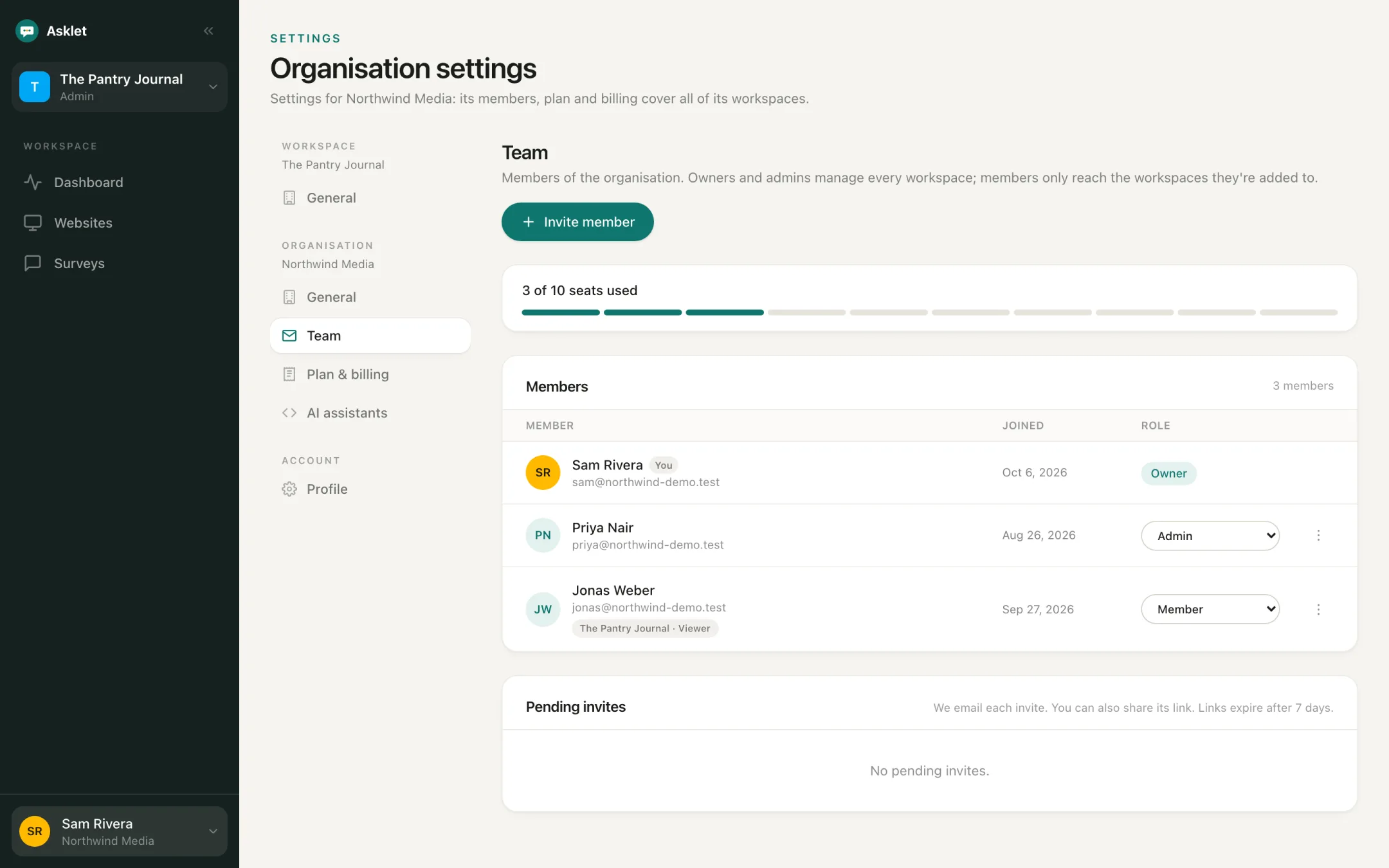Switch to Plan & billing settings
The image size is (1389, 868).
[370, 374]
